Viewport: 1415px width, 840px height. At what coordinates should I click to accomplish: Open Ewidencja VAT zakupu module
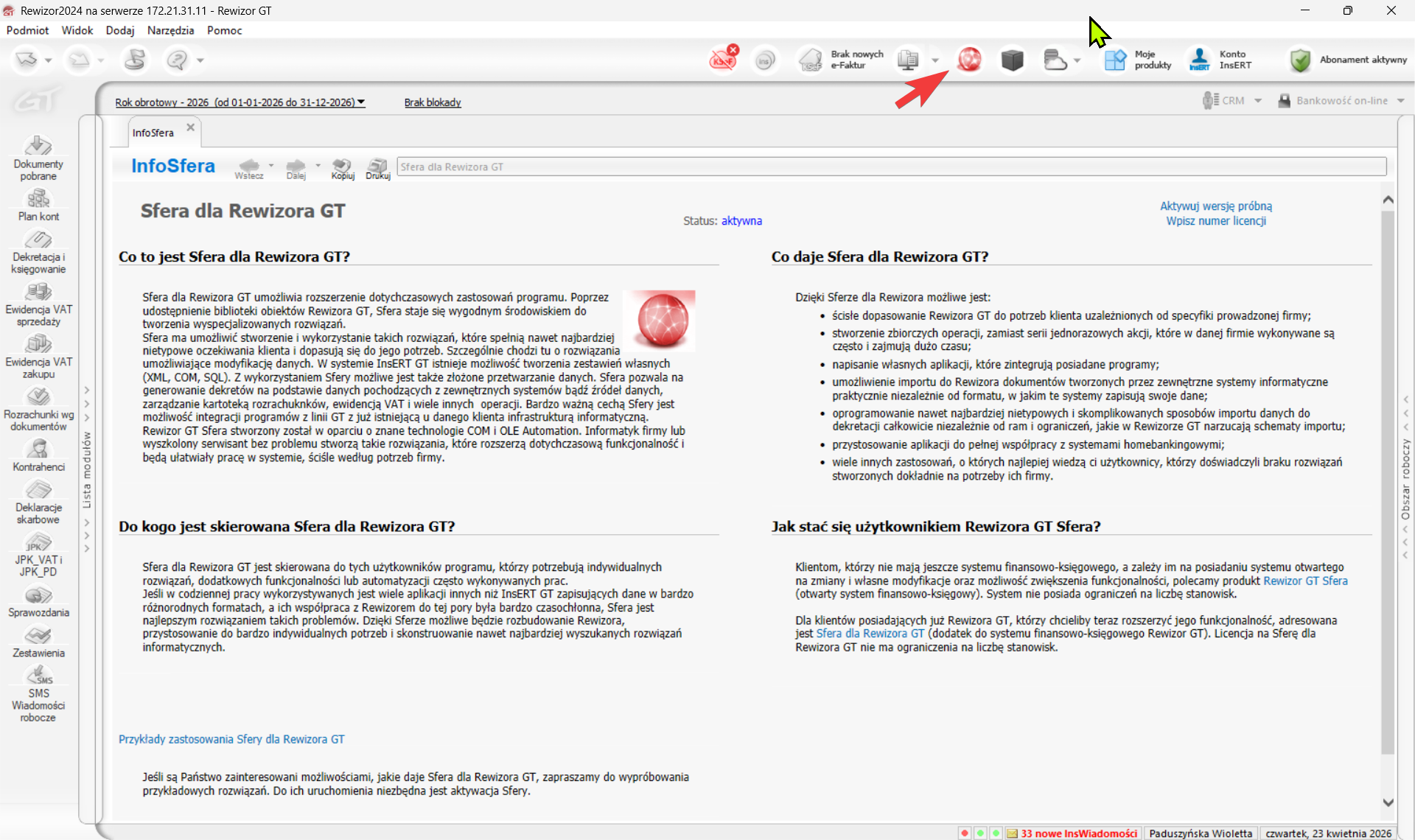[38, 357]
